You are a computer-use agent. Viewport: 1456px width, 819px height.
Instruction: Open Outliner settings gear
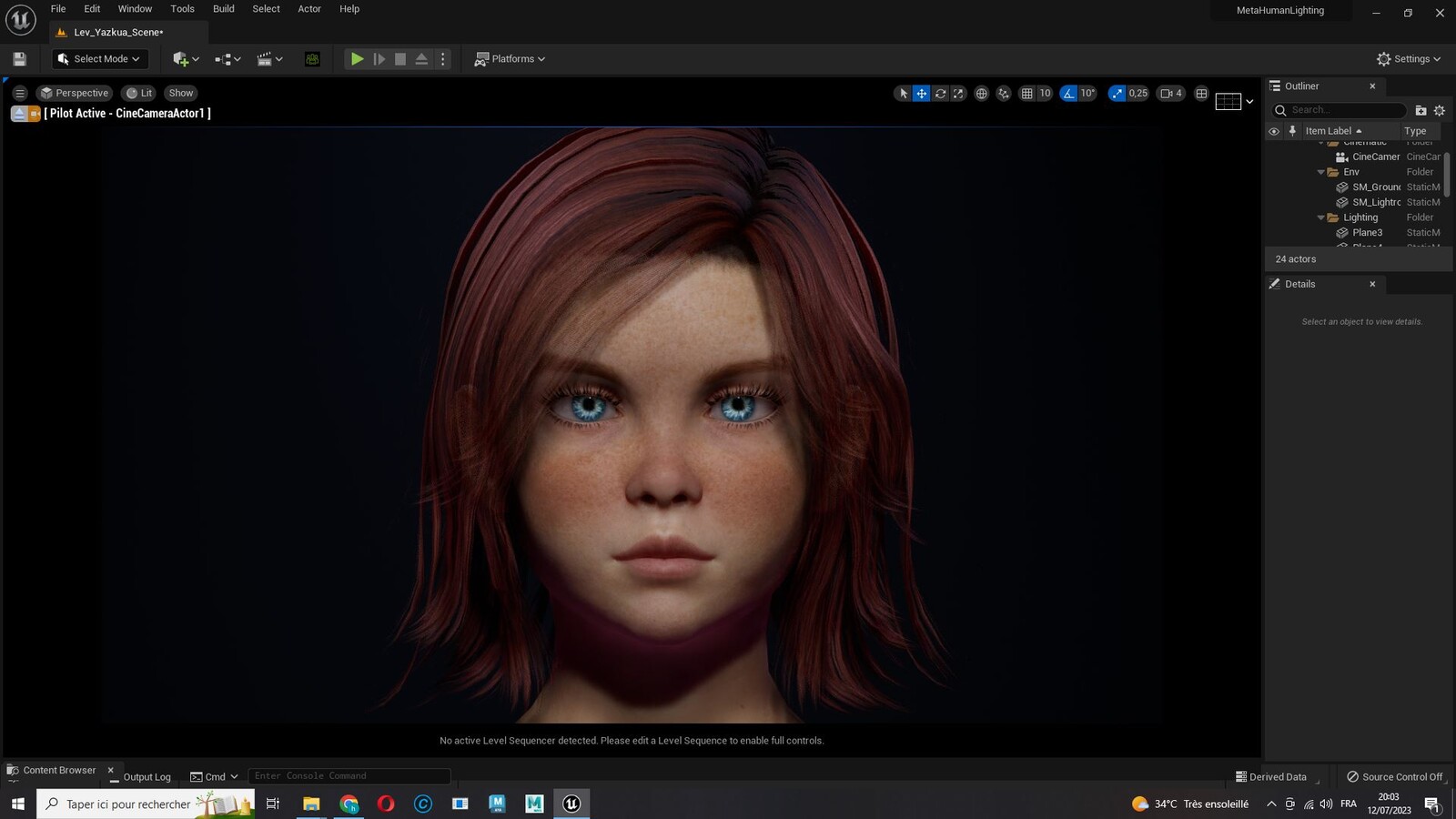pyautogui.click(x=1440, y=110)
